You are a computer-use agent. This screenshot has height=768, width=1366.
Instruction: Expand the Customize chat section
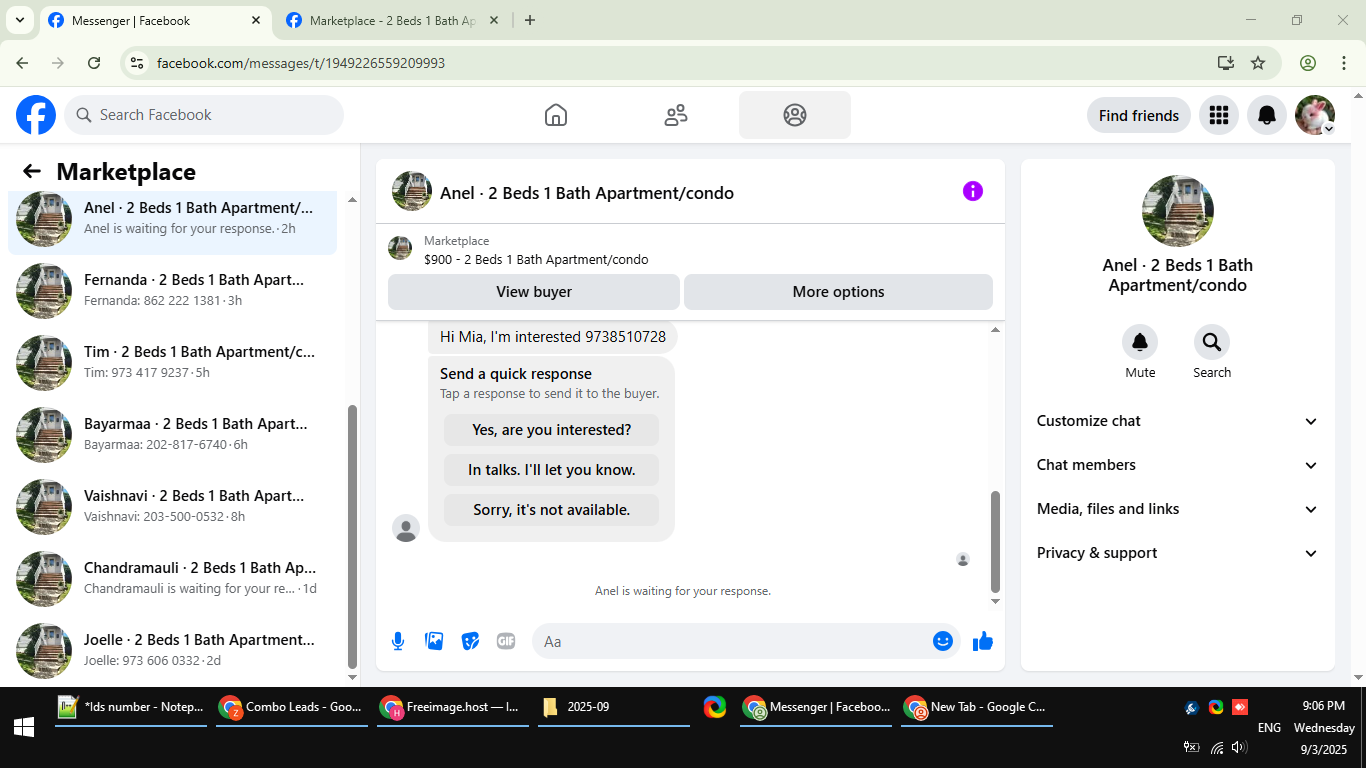point(1178,421)
